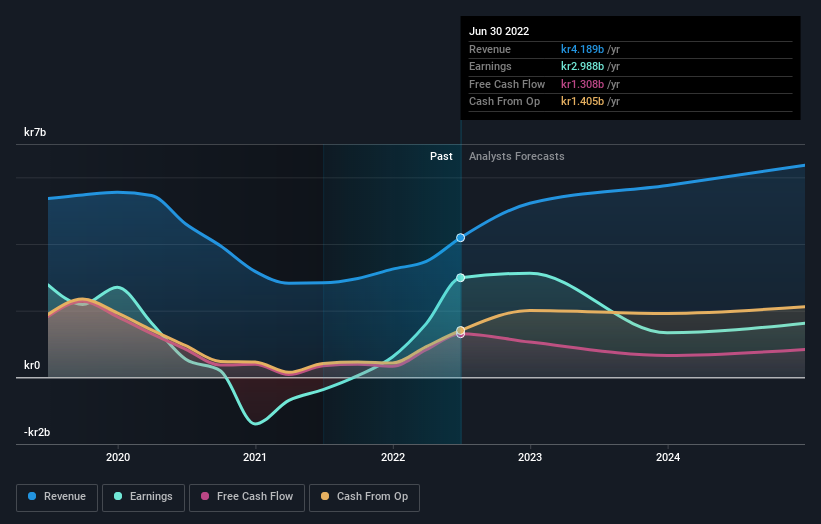The width and height of the screenshot is (821, 524).
Task: Toggle the Cash From Op legend button
Action: tap(364, 497)
